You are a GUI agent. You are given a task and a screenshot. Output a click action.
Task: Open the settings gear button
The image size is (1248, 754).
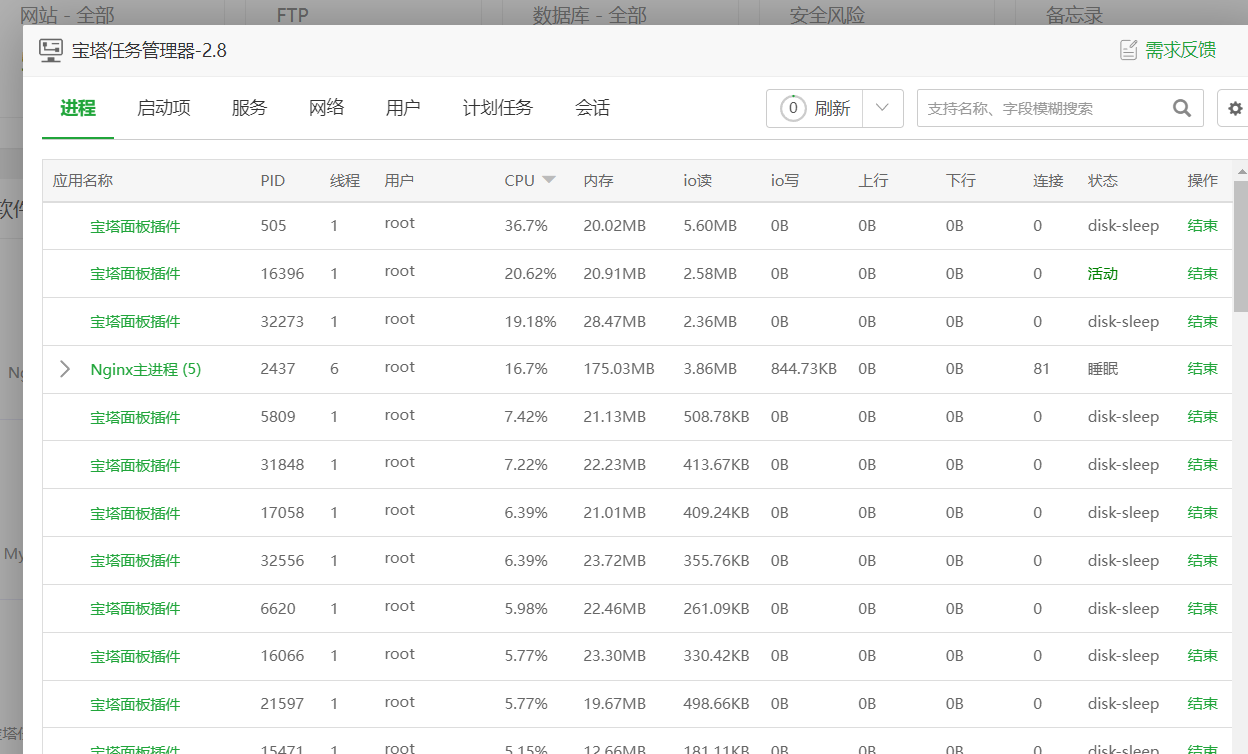tap(1235, 108)
